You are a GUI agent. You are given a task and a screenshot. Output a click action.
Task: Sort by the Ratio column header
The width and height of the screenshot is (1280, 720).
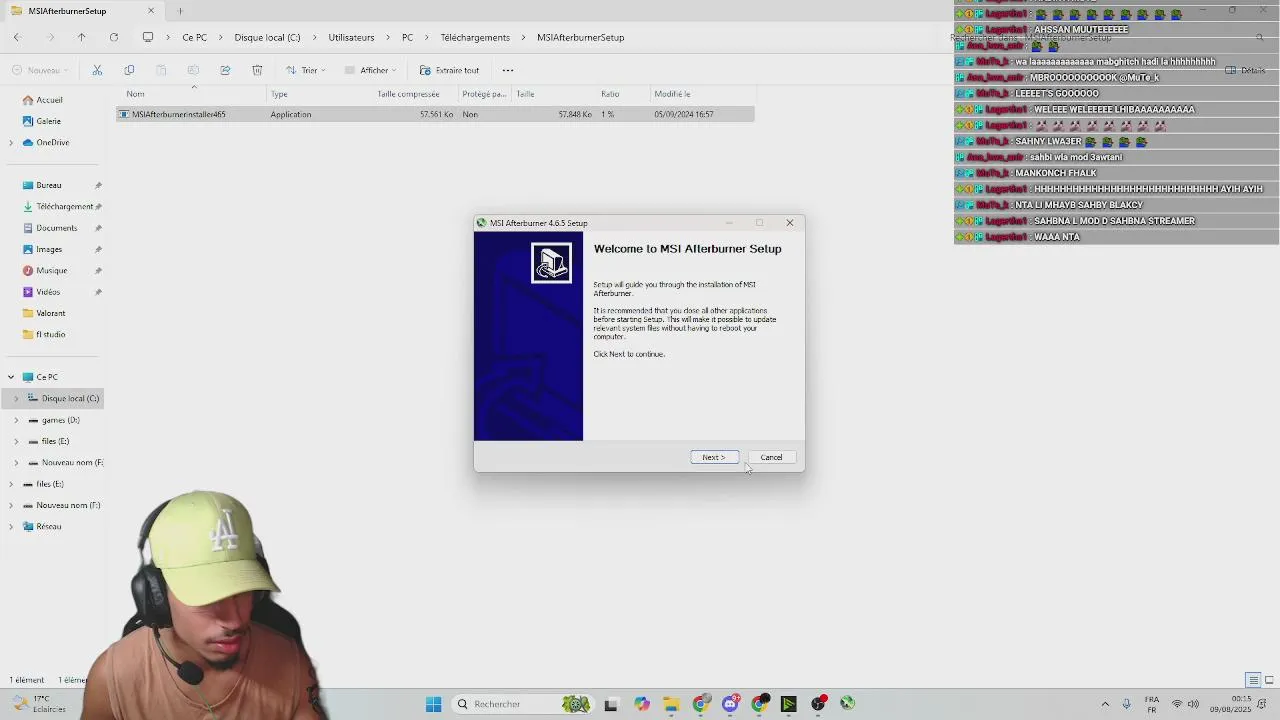pos(610,94)
